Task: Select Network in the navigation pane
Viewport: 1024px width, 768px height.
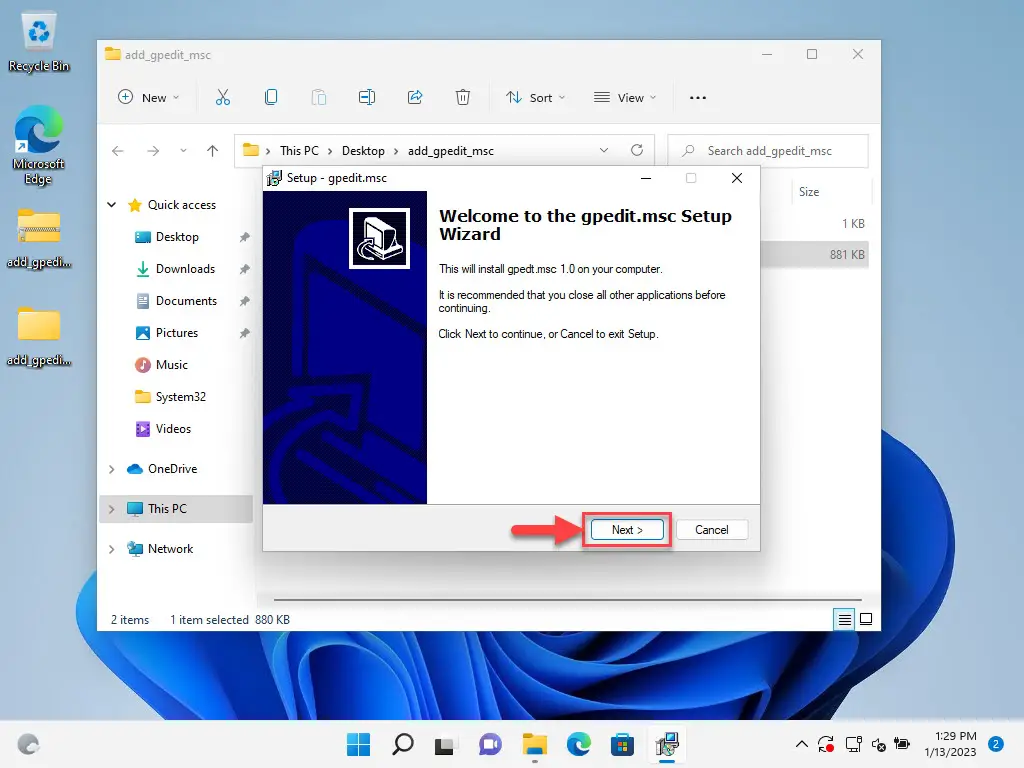Action: coord(170,549)
